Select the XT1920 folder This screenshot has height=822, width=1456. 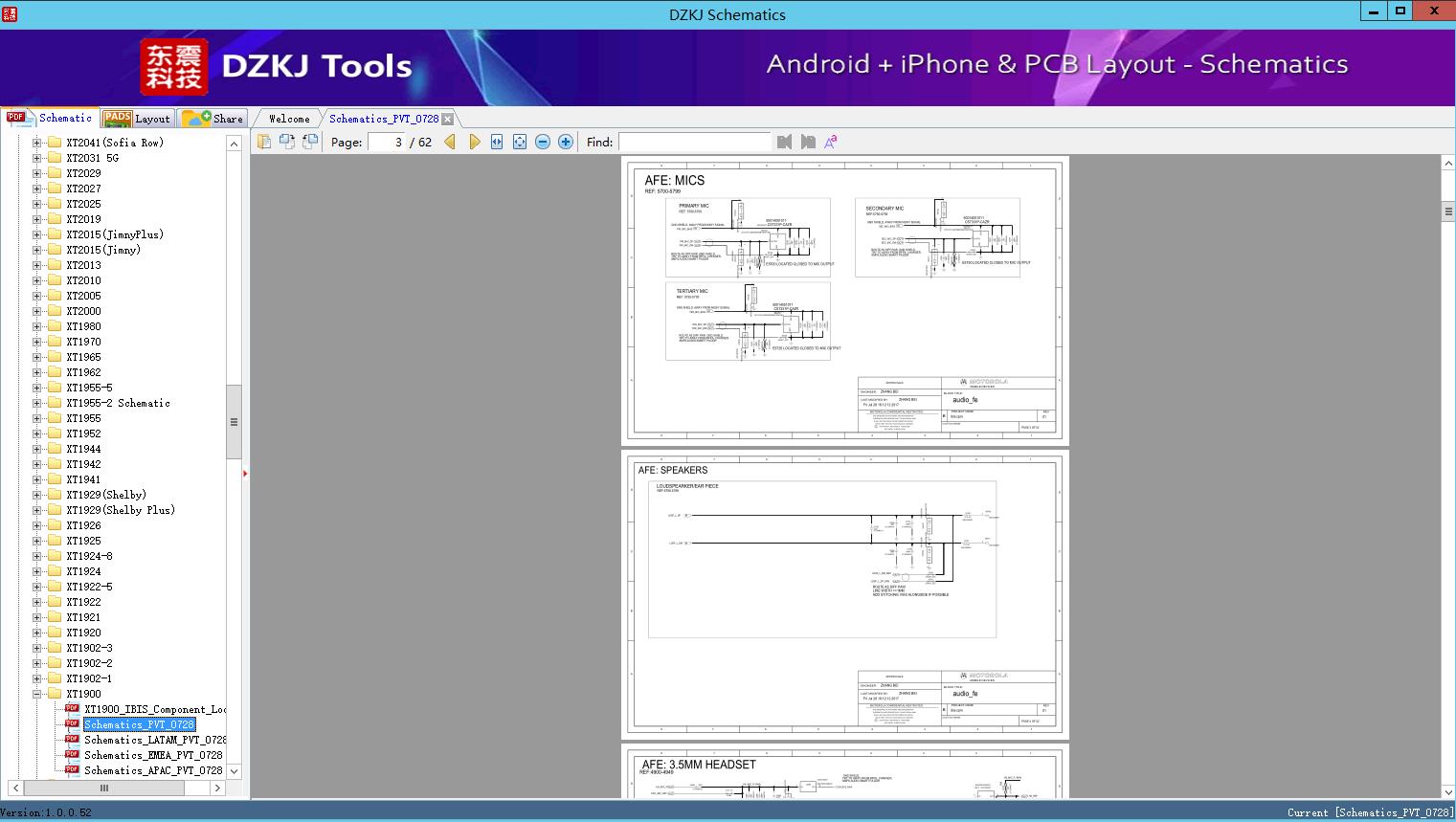tap(83, 633)
